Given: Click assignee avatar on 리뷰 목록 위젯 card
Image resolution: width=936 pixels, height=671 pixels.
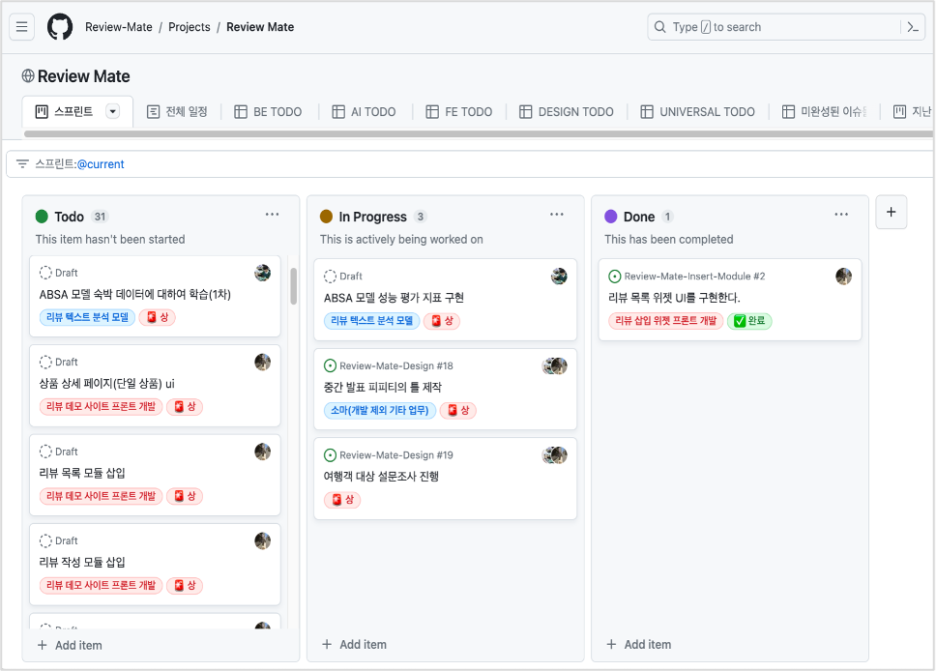Looking at the screenshot, I should tap(843, 276).
